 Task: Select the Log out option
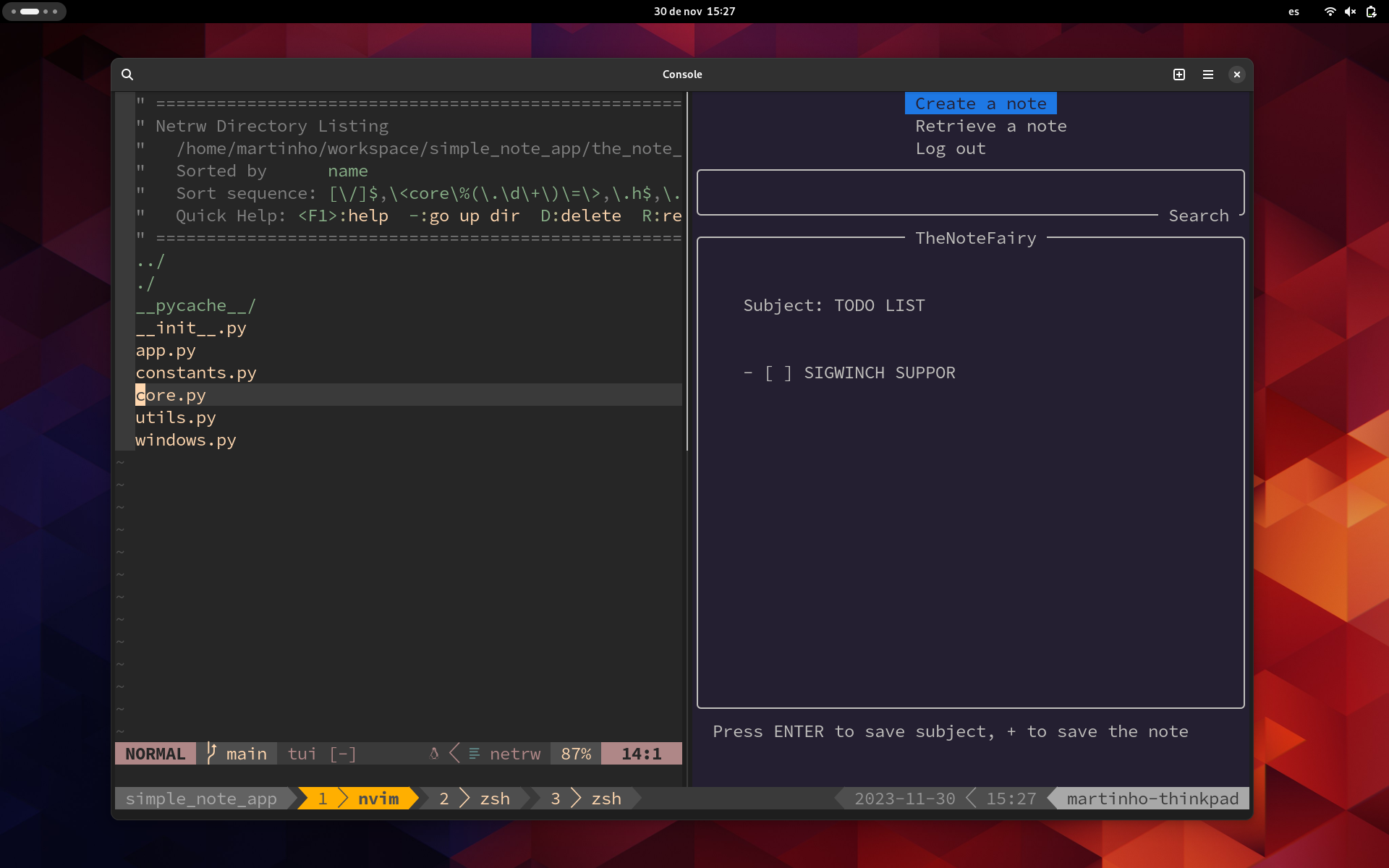pos(950,149)
